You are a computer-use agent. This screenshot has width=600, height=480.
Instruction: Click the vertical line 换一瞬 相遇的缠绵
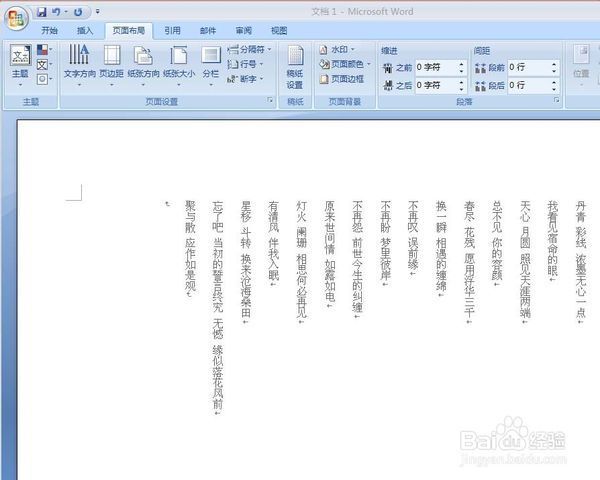[x=441, y=249]
